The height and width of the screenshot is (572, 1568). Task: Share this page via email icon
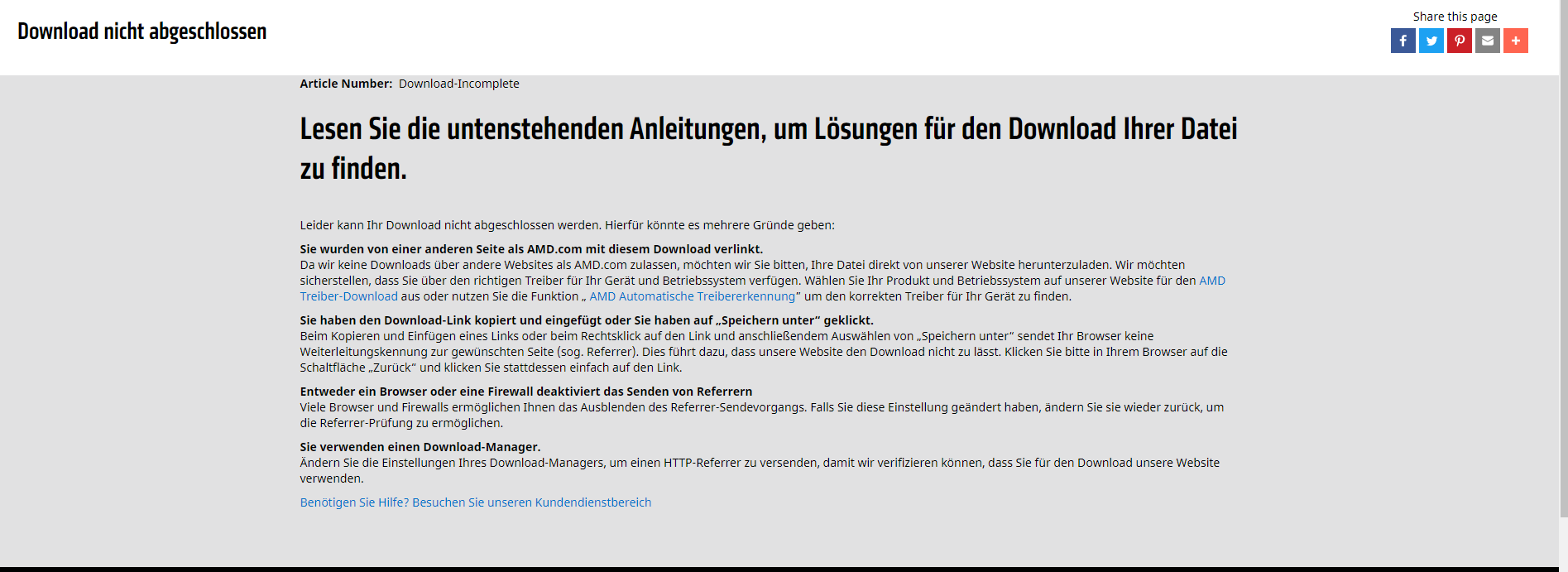1487,41
